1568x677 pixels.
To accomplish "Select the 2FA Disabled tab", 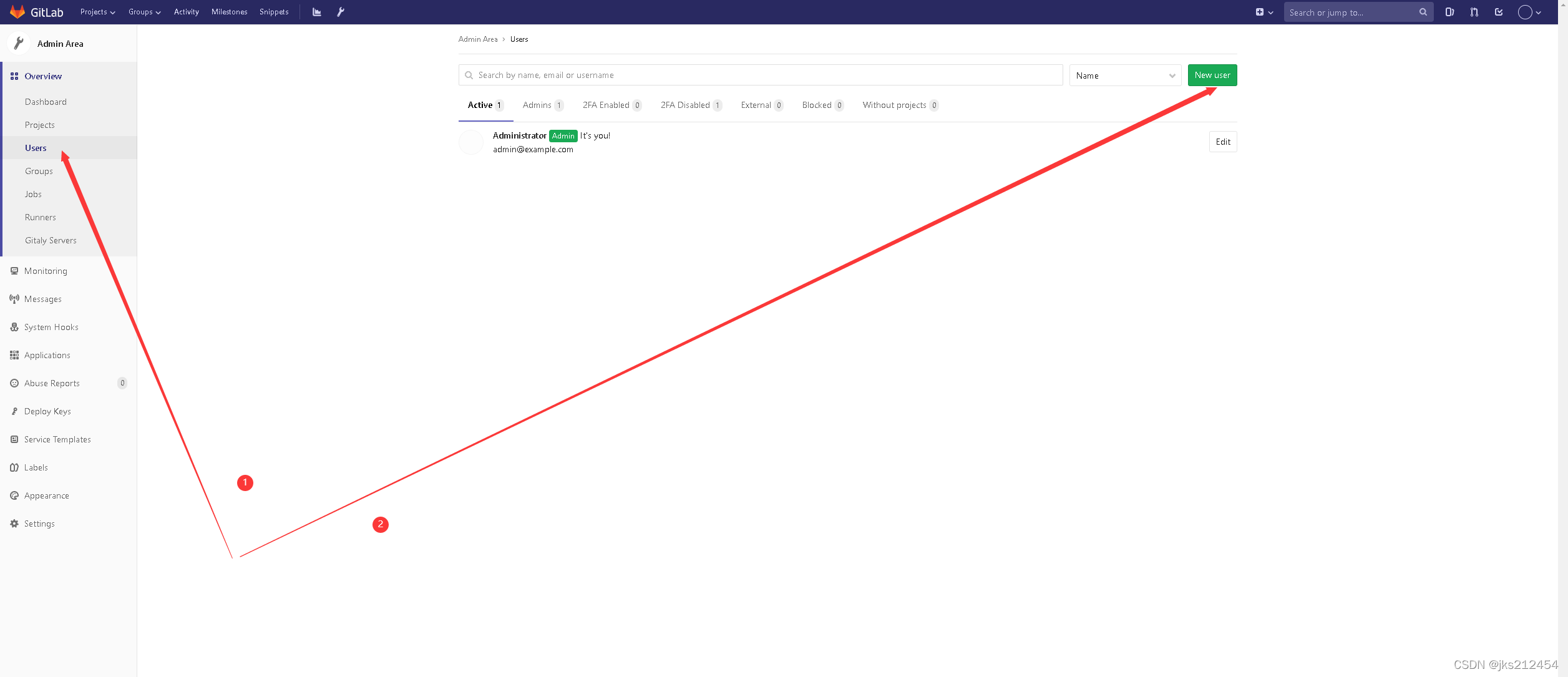I will pyautogui.click(x=691, y=105).
